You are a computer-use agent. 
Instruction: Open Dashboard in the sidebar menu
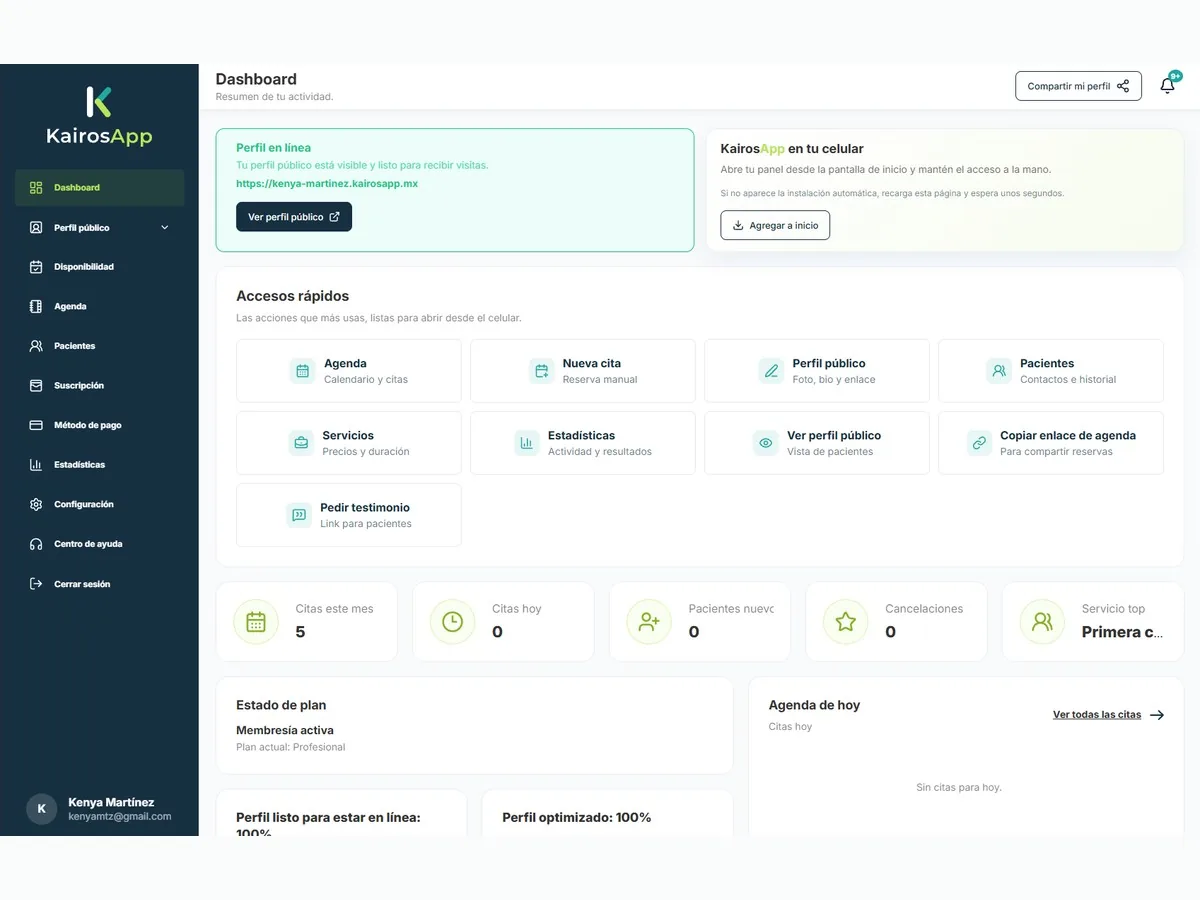pyautogui.click(x=100, y=188)
